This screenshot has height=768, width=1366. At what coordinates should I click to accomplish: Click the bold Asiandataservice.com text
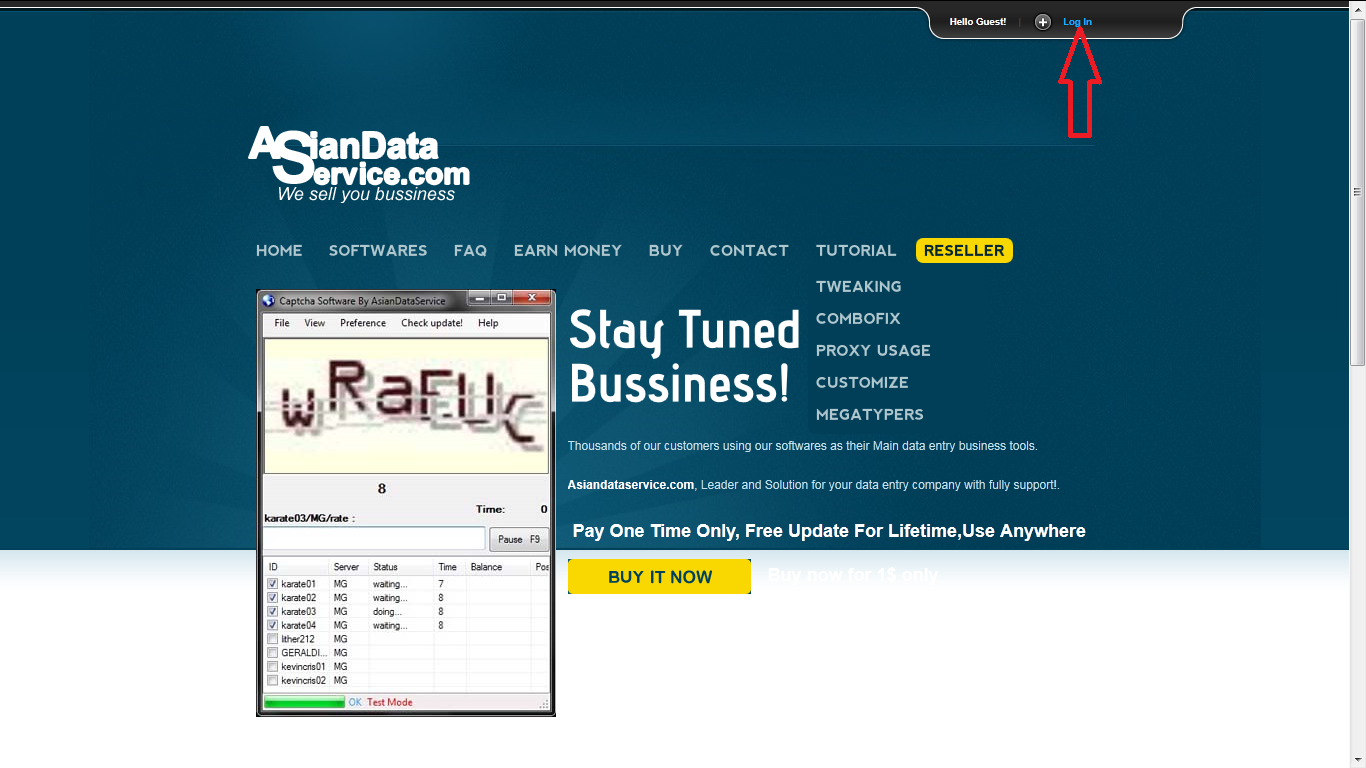click(631, 485)
